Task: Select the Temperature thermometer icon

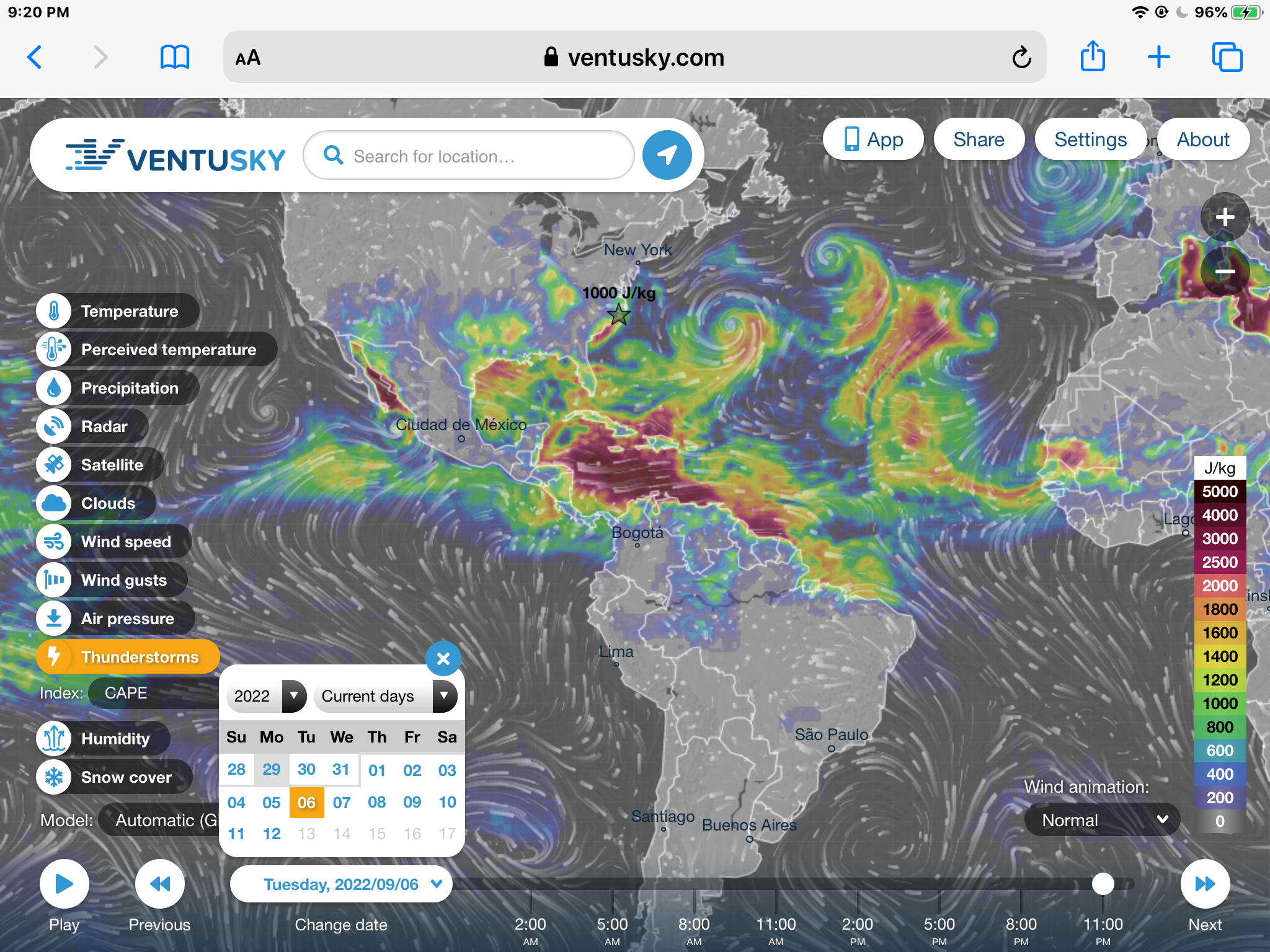Action: coord(54,311)
